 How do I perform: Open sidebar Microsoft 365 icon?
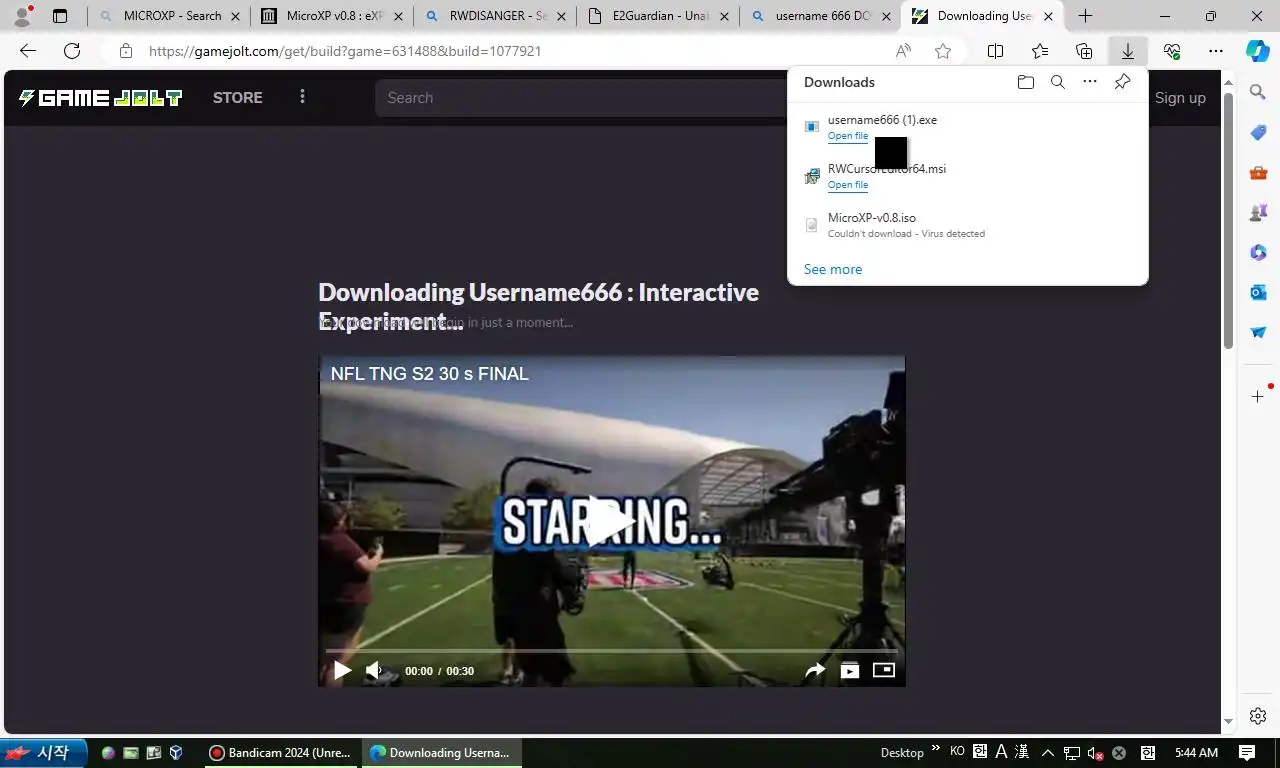[x=1258, y=253]
